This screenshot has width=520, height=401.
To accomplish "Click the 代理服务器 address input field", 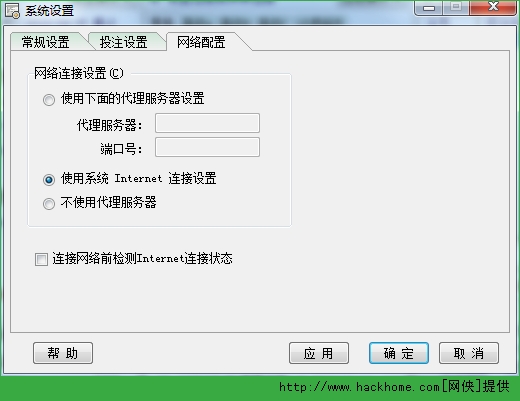I will (207, 123).
